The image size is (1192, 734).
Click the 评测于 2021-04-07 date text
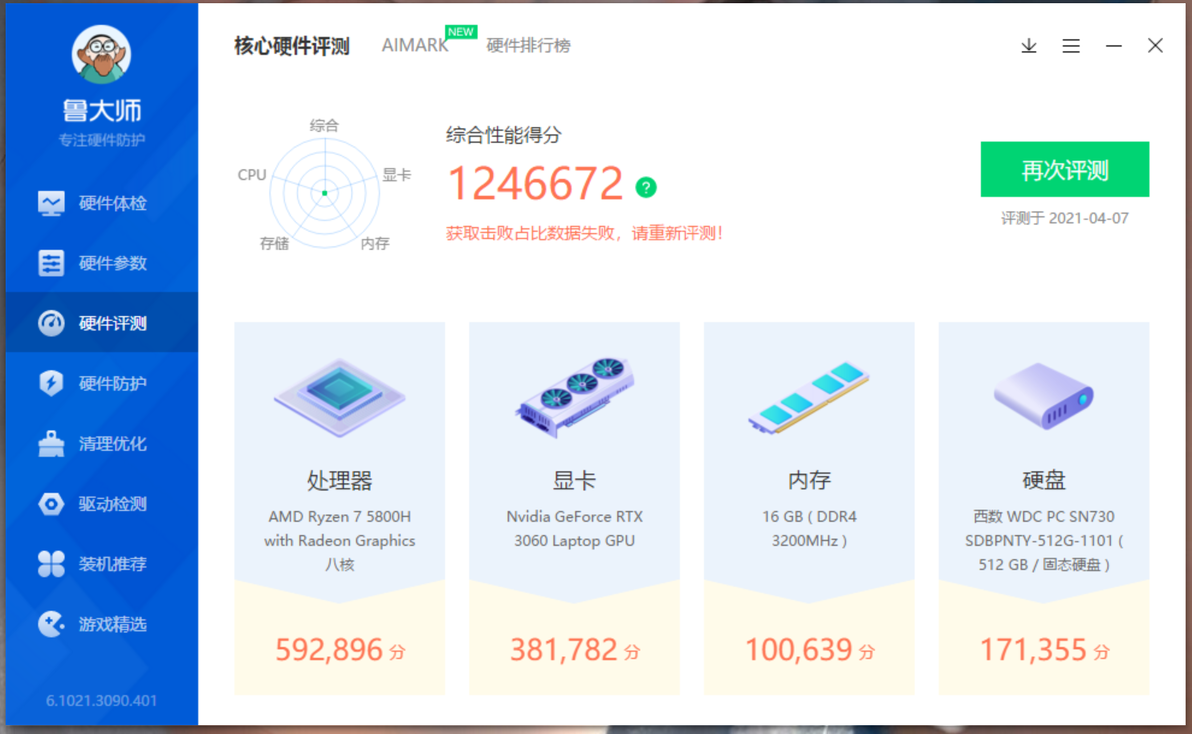point(1064,219)
